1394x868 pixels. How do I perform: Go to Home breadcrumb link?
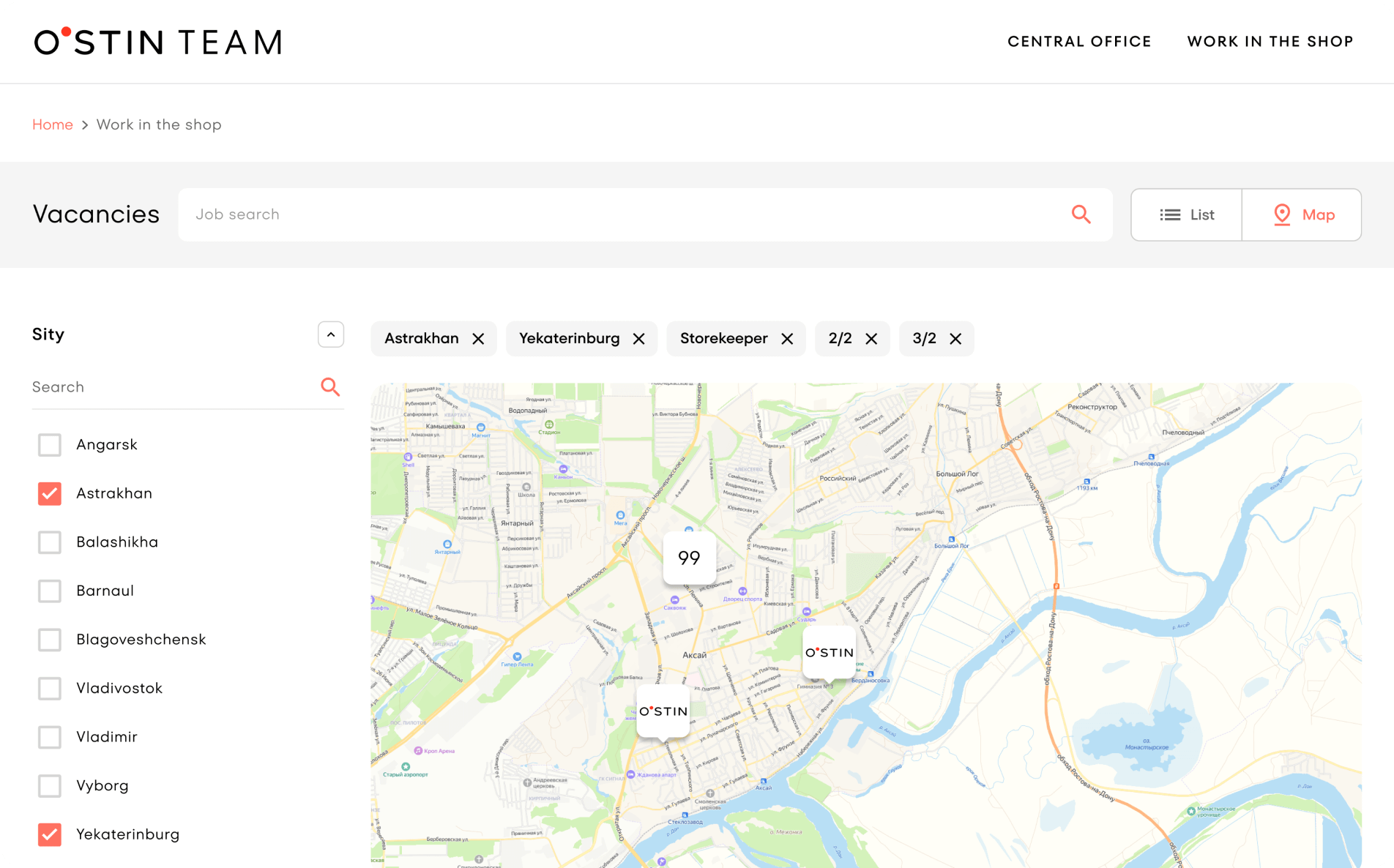(53, 125)
